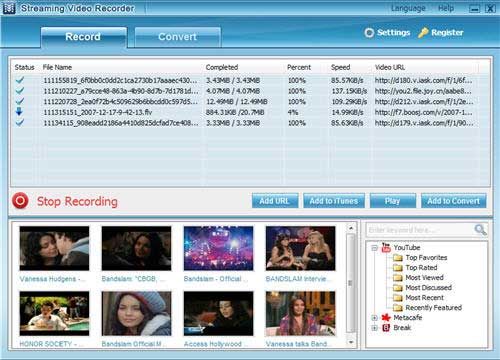Click the Add to iTunes button
500x360 pixels.
click(334, 201)
